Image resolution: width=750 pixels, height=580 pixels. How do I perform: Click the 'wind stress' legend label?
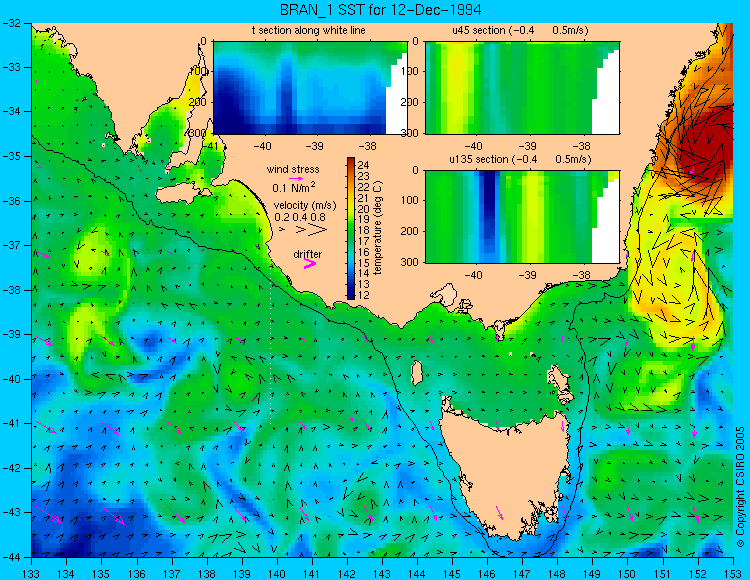[x=293, y=169]
